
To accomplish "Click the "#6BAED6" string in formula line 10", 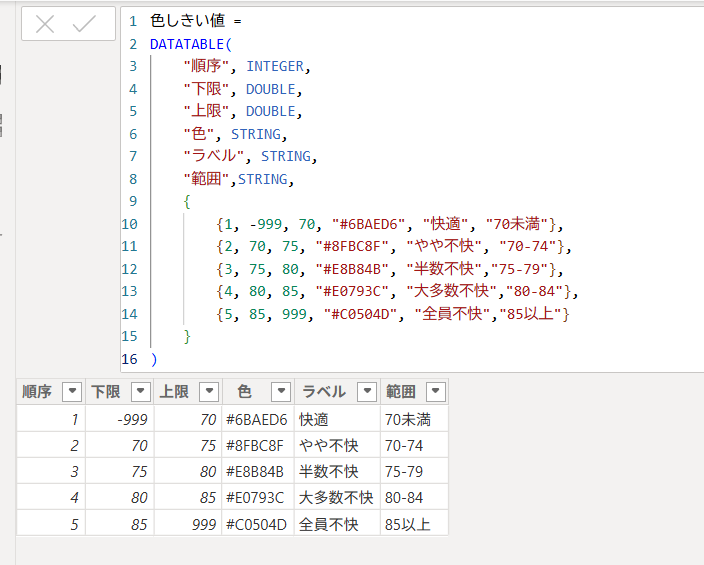I will pos(368,224).
